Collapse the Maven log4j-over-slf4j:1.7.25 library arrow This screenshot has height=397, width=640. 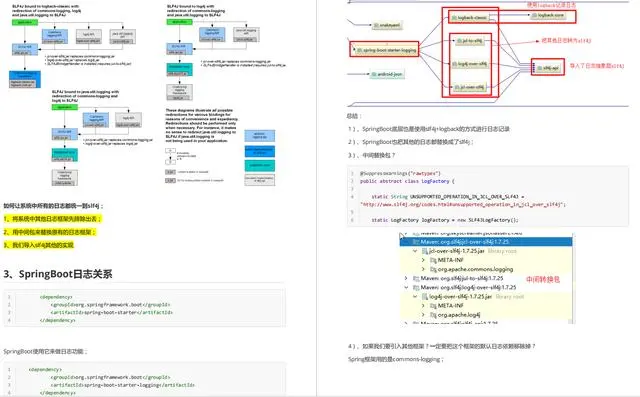406,287
